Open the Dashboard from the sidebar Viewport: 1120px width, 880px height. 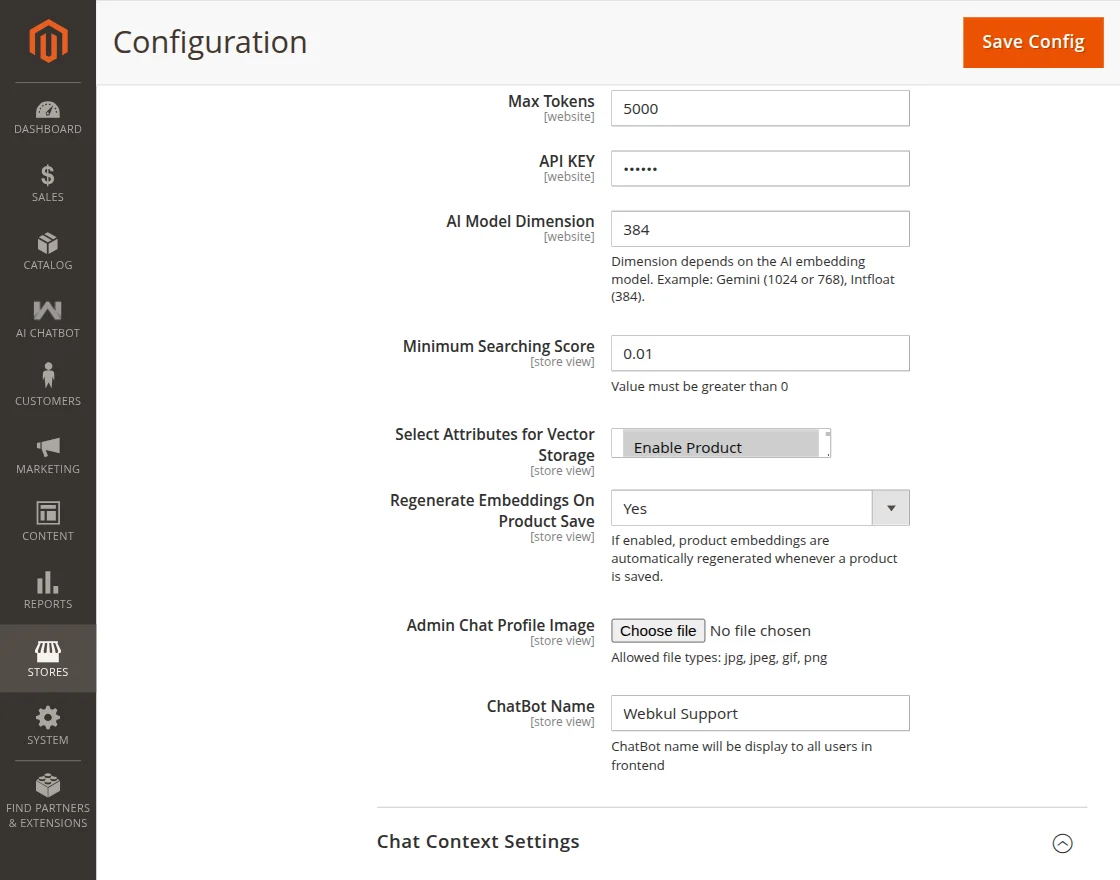(x=47, y=113)
